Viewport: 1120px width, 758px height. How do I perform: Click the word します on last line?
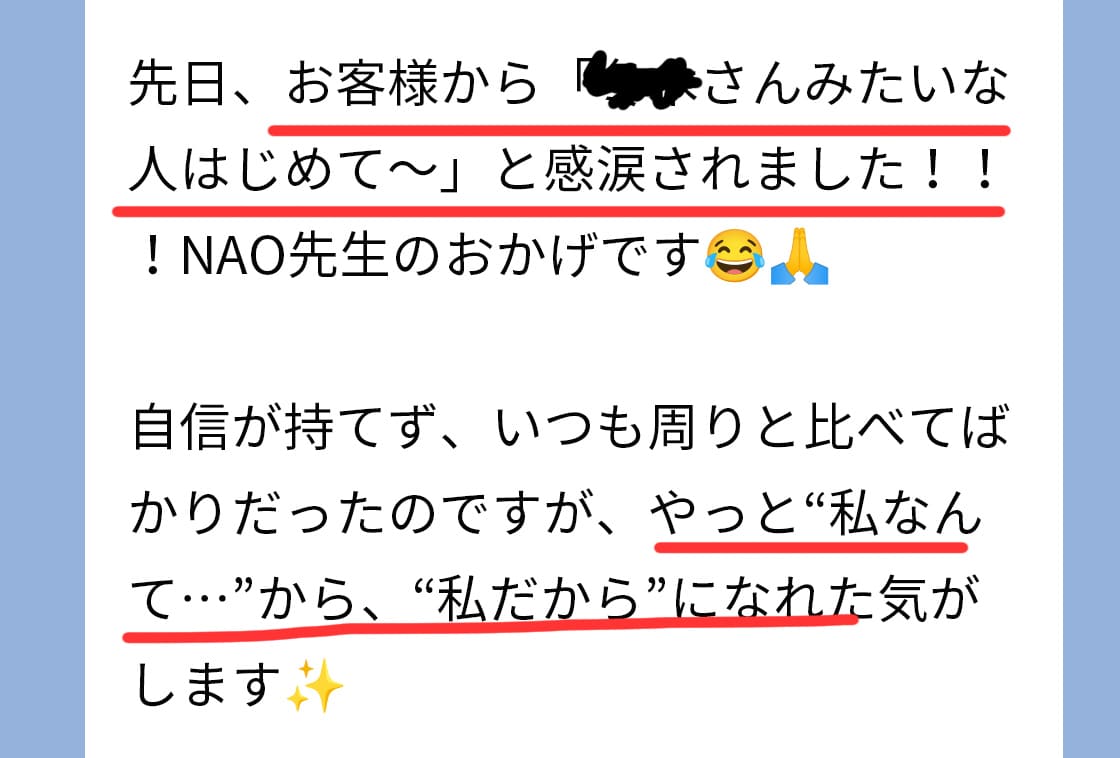pos(206,685)
